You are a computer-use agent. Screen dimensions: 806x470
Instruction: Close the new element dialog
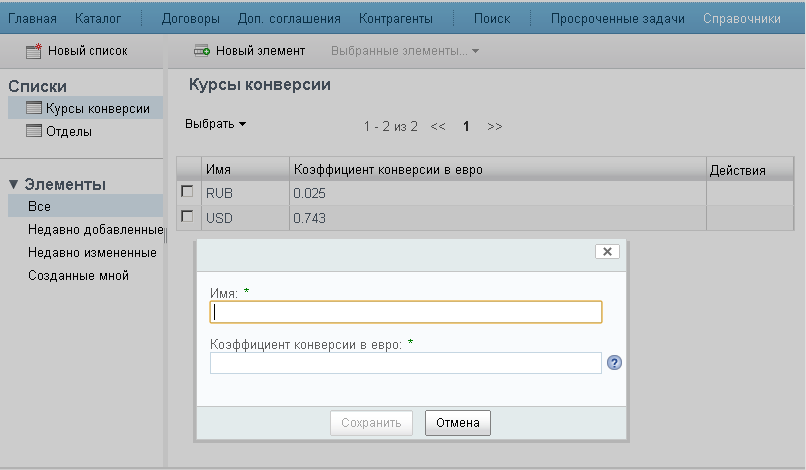(607, 251)
